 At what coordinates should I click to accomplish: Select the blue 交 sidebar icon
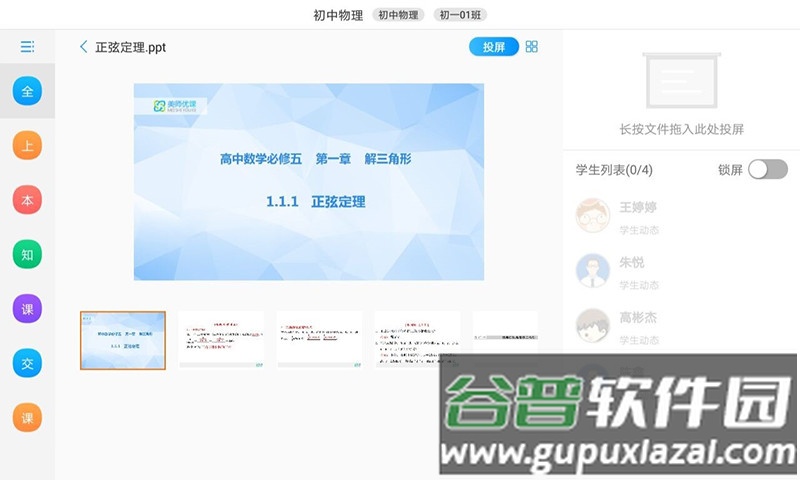pos(27,363)
